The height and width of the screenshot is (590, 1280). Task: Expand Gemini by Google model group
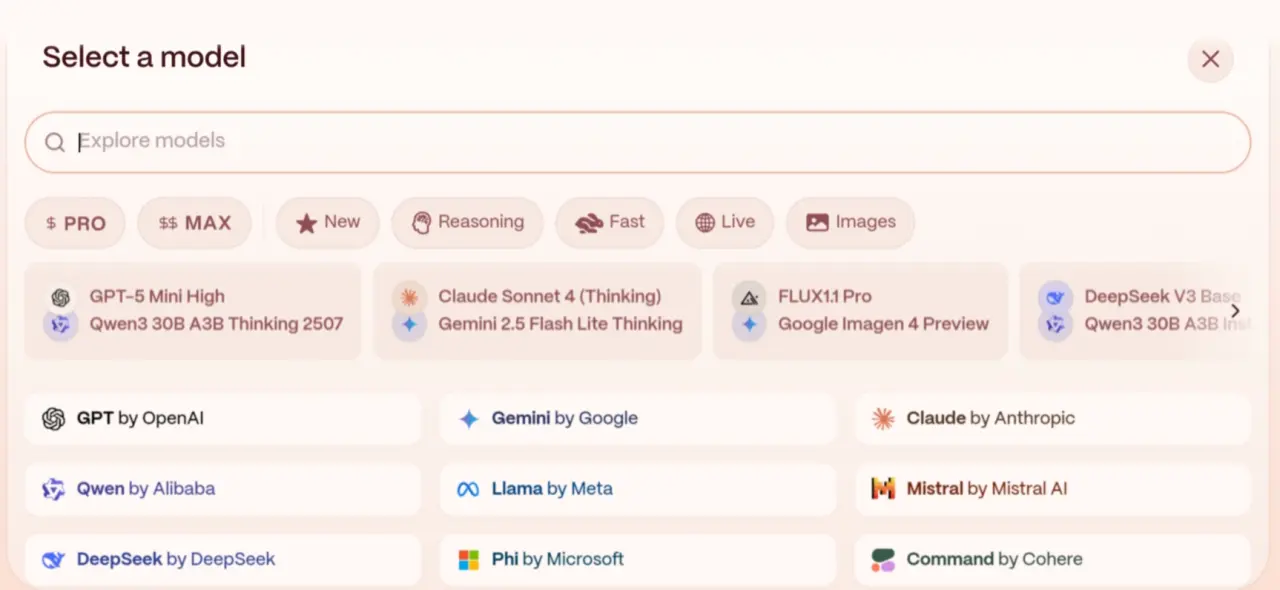pyautogui.click(x=638, y=419)
